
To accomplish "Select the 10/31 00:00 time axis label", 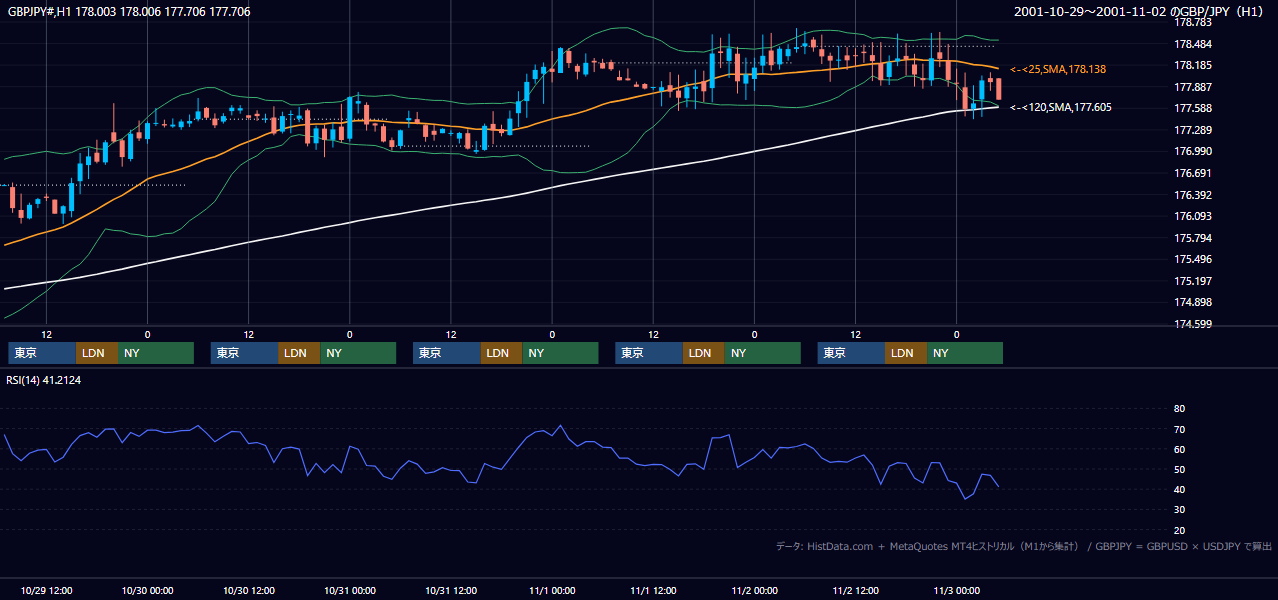I will coord(349,590).
